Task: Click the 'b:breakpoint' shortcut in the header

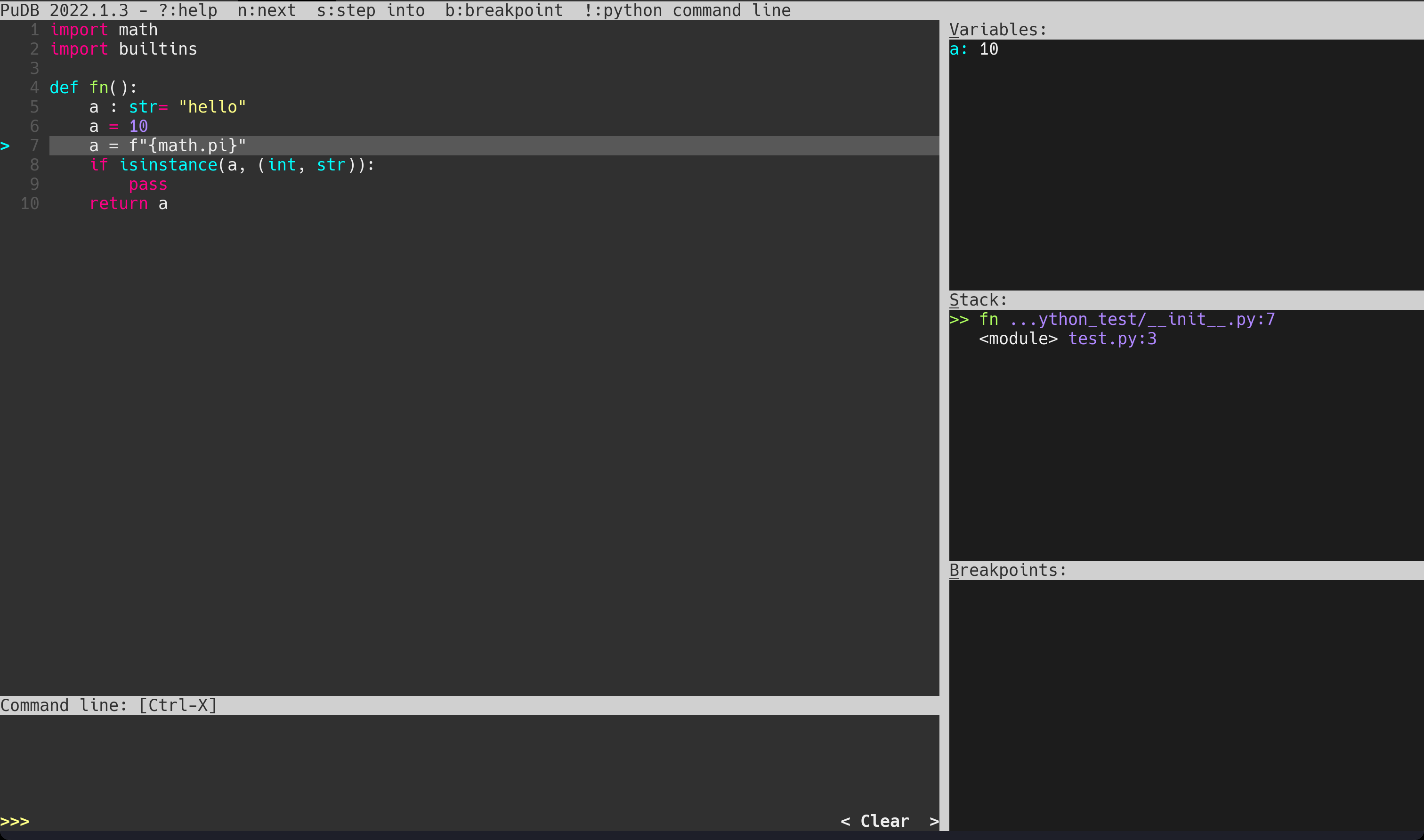Action: 504,9
